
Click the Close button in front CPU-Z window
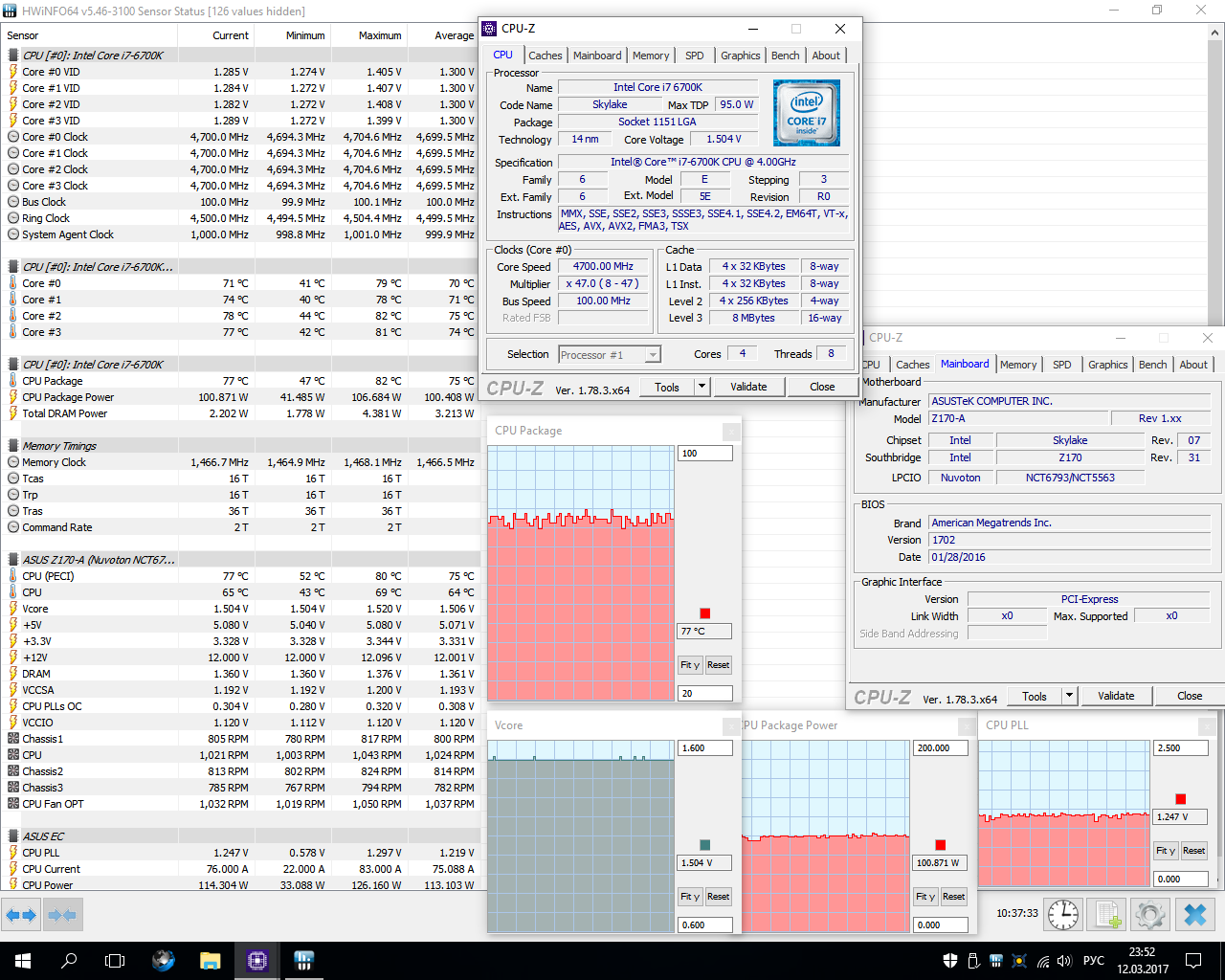click(x=822, y=387)
